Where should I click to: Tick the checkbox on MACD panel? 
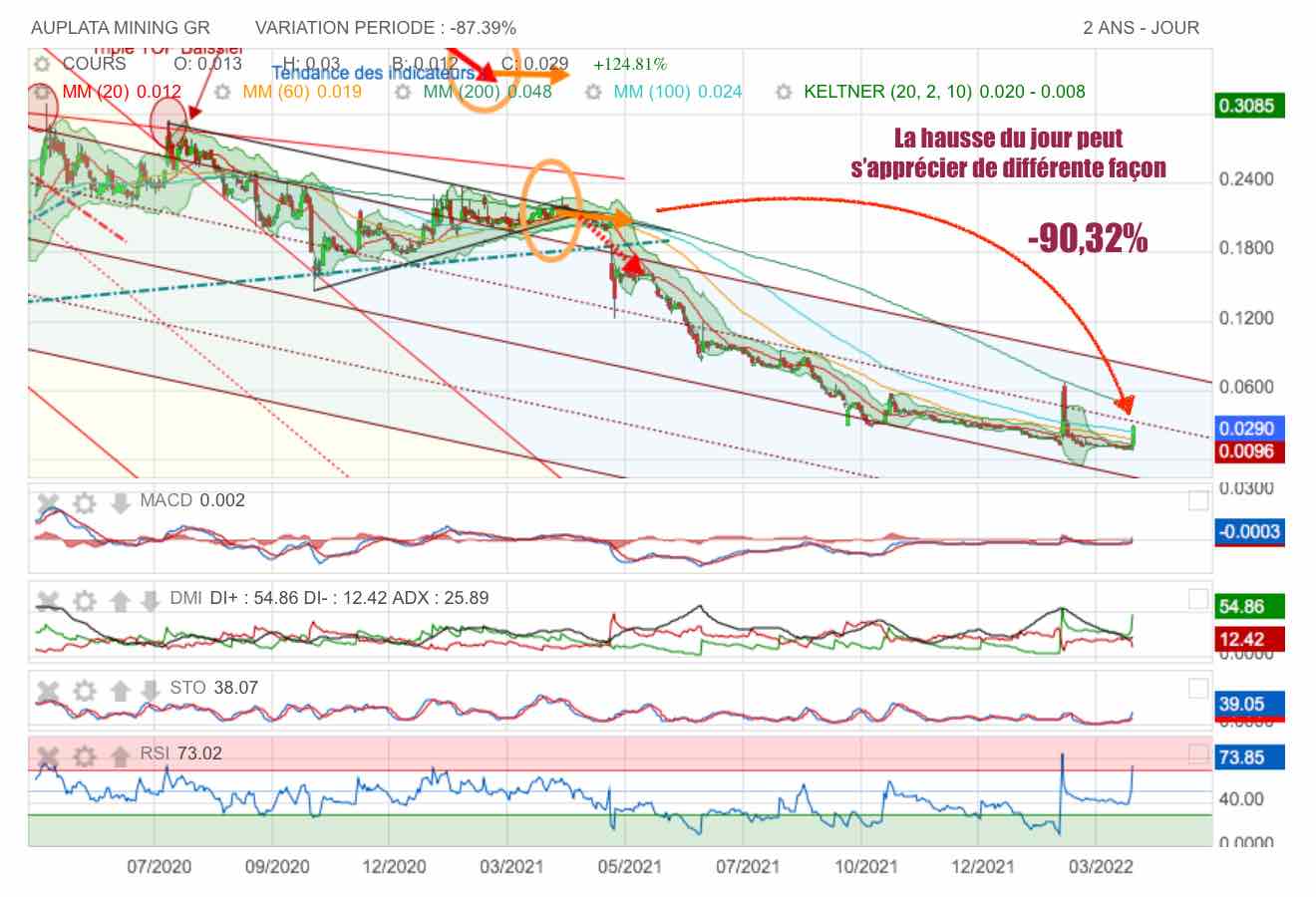(x=1198, y=501)
